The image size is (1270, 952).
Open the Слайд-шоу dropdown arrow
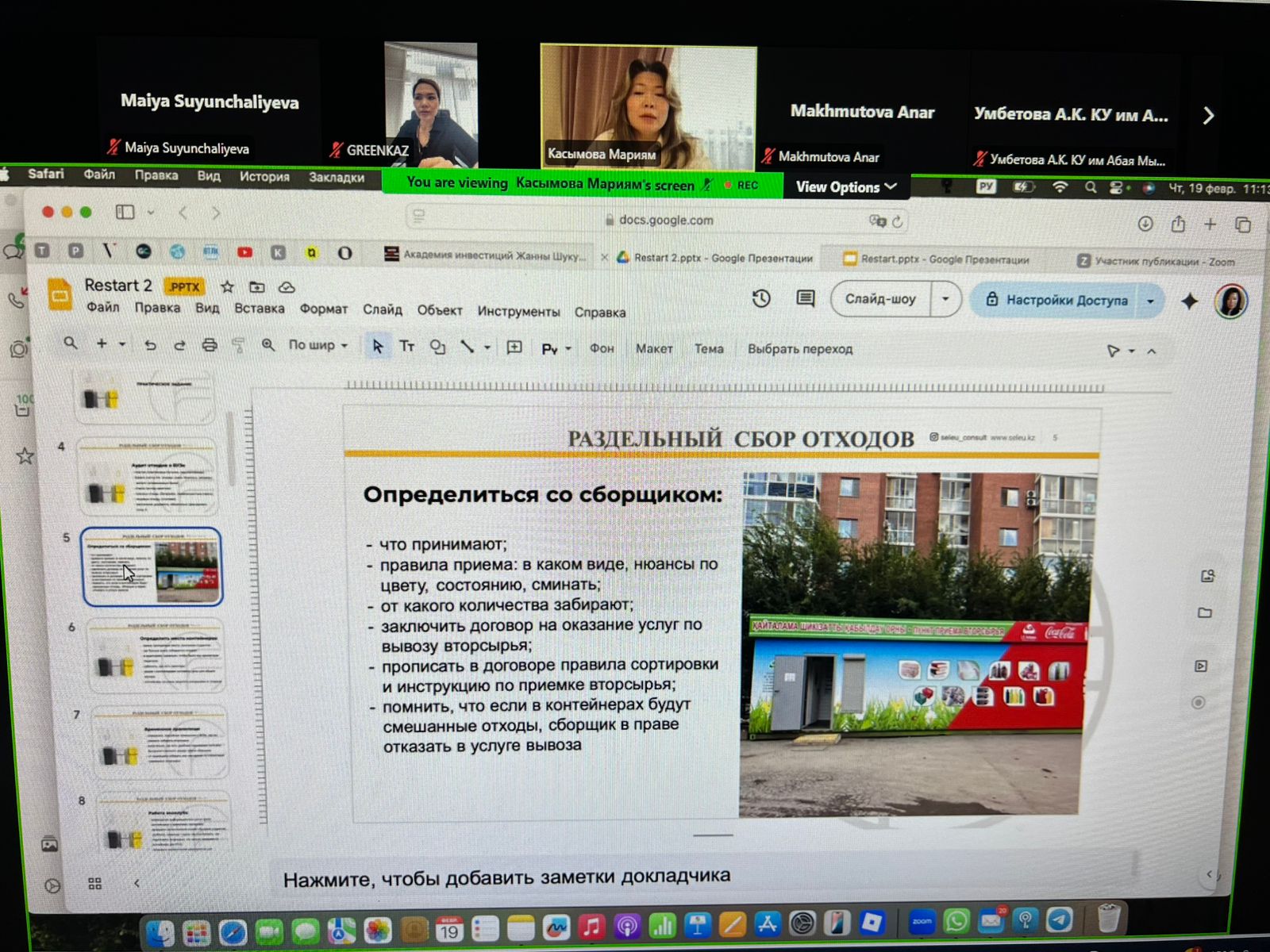click(x=945, y=300)
